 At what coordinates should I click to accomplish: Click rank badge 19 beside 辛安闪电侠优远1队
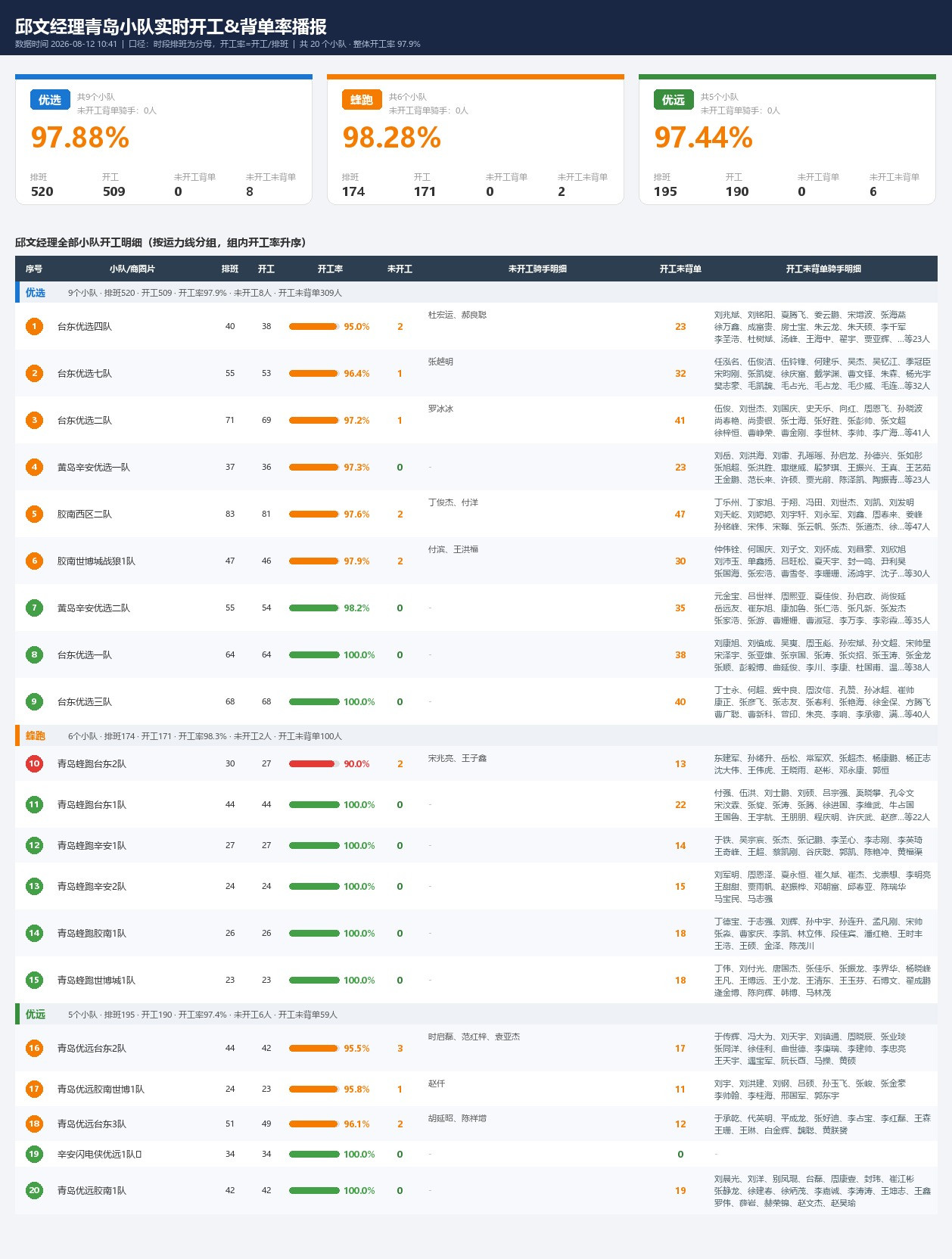pyautogui.click(x=34, y=1155)
